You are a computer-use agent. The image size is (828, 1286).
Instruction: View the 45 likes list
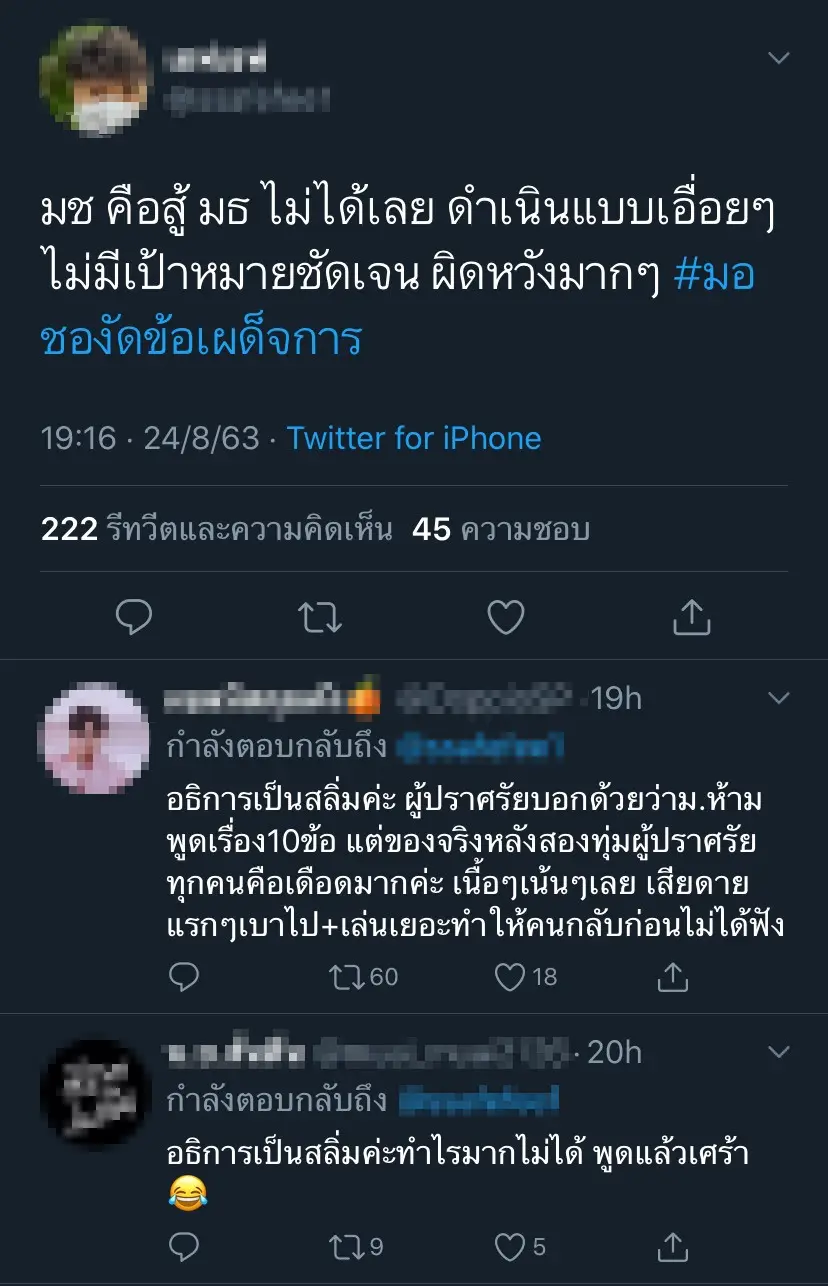500,529
